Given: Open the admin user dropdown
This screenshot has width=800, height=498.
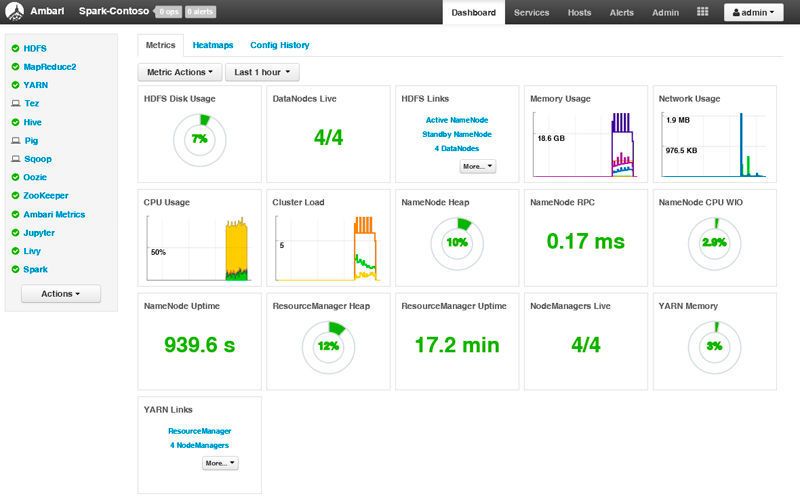Looking at the screenshot, I should coord(753,12).
